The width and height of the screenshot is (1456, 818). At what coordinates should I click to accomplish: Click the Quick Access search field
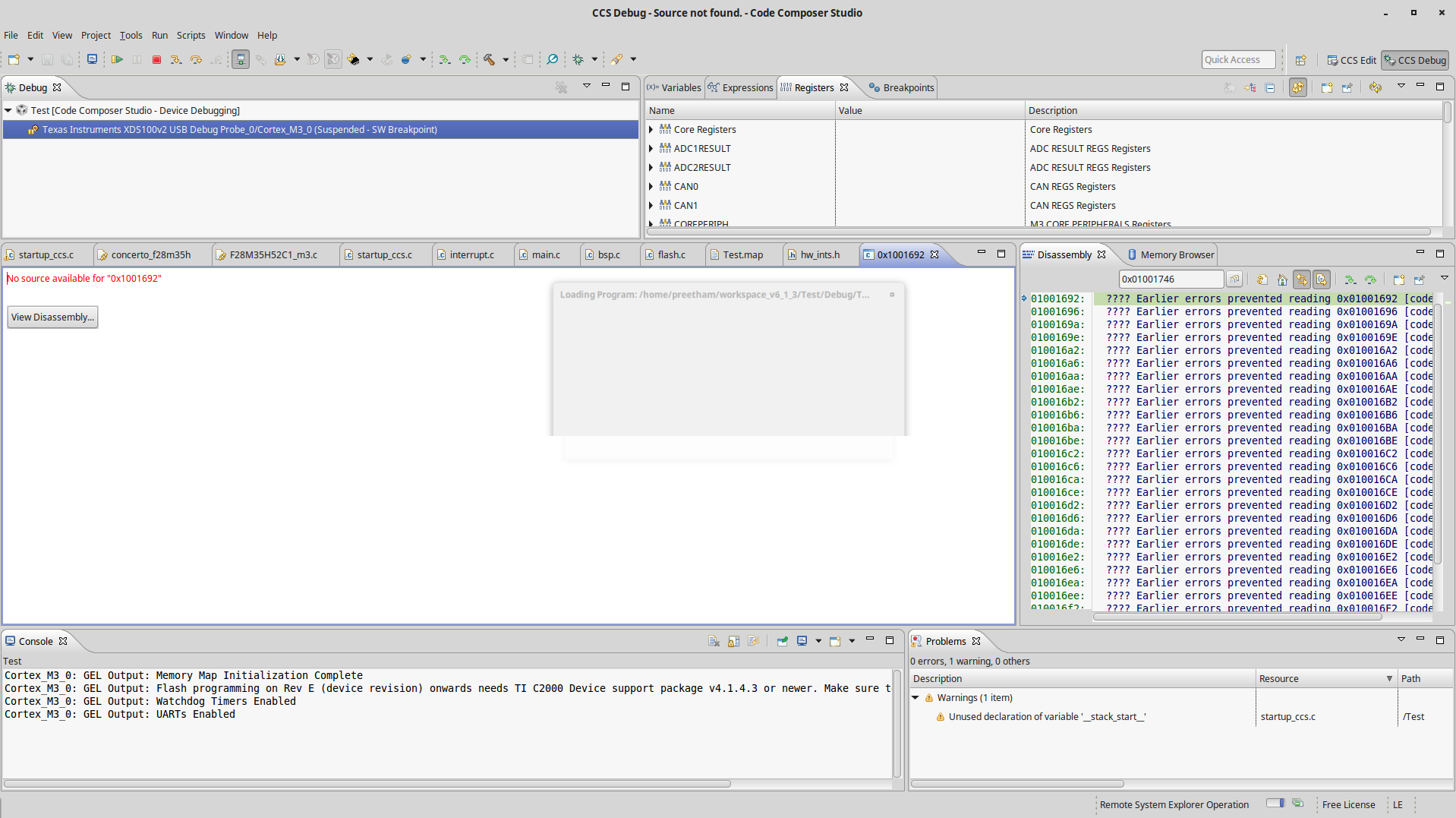tap(1239, 60)
